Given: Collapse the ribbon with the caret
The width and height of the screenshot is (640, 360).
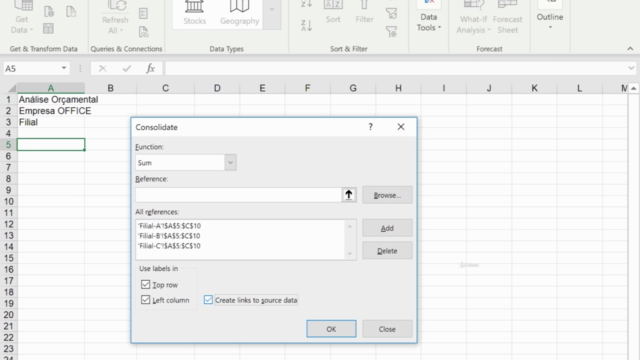Looking at the screenshot, I should pos(630,49).
